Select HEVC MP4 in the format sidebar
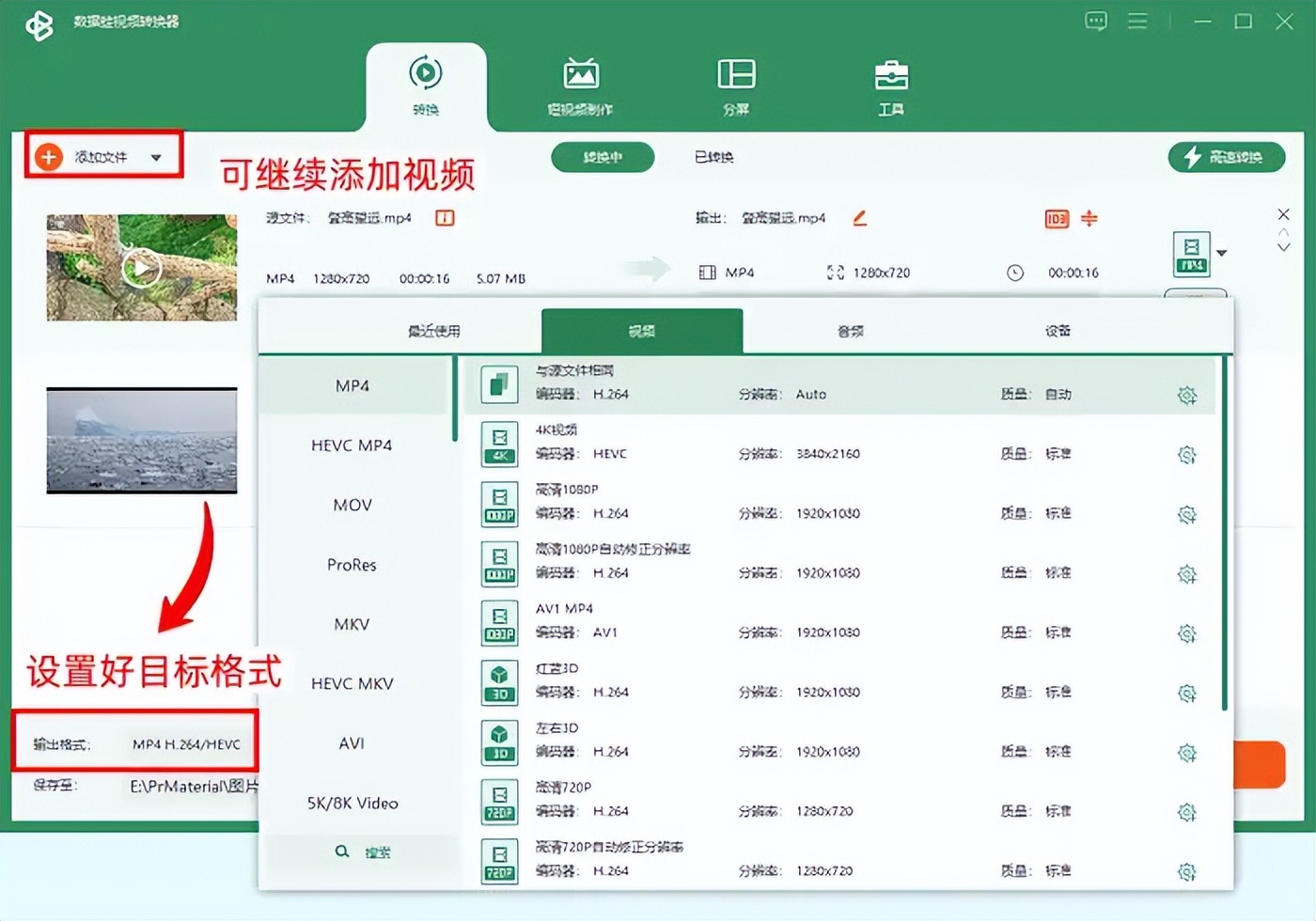Image resolution: width=1316 pixels, height=921 pixels. tap(351, 445)
